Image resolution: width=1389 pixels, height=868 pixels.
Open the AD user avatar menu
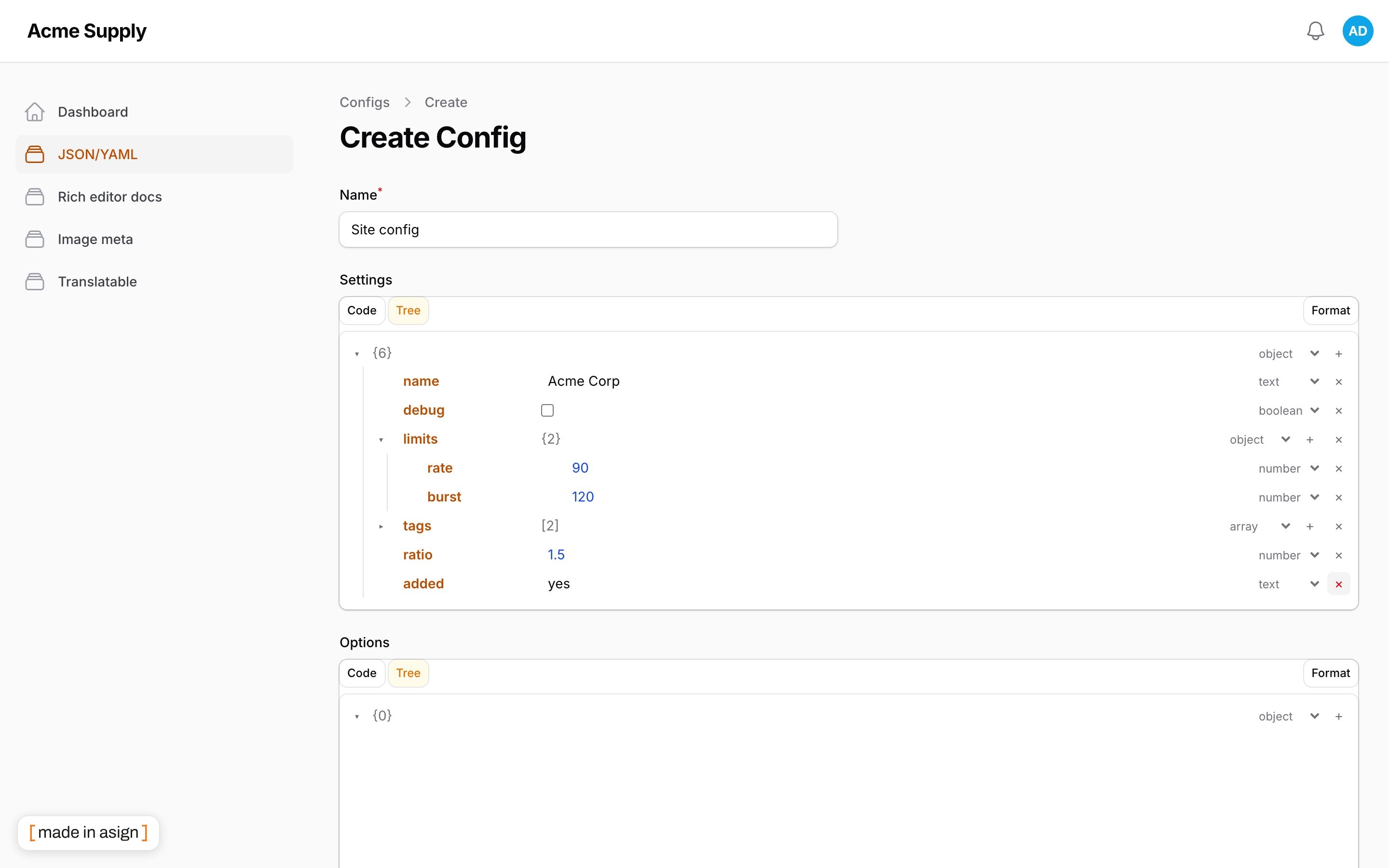1358,31
